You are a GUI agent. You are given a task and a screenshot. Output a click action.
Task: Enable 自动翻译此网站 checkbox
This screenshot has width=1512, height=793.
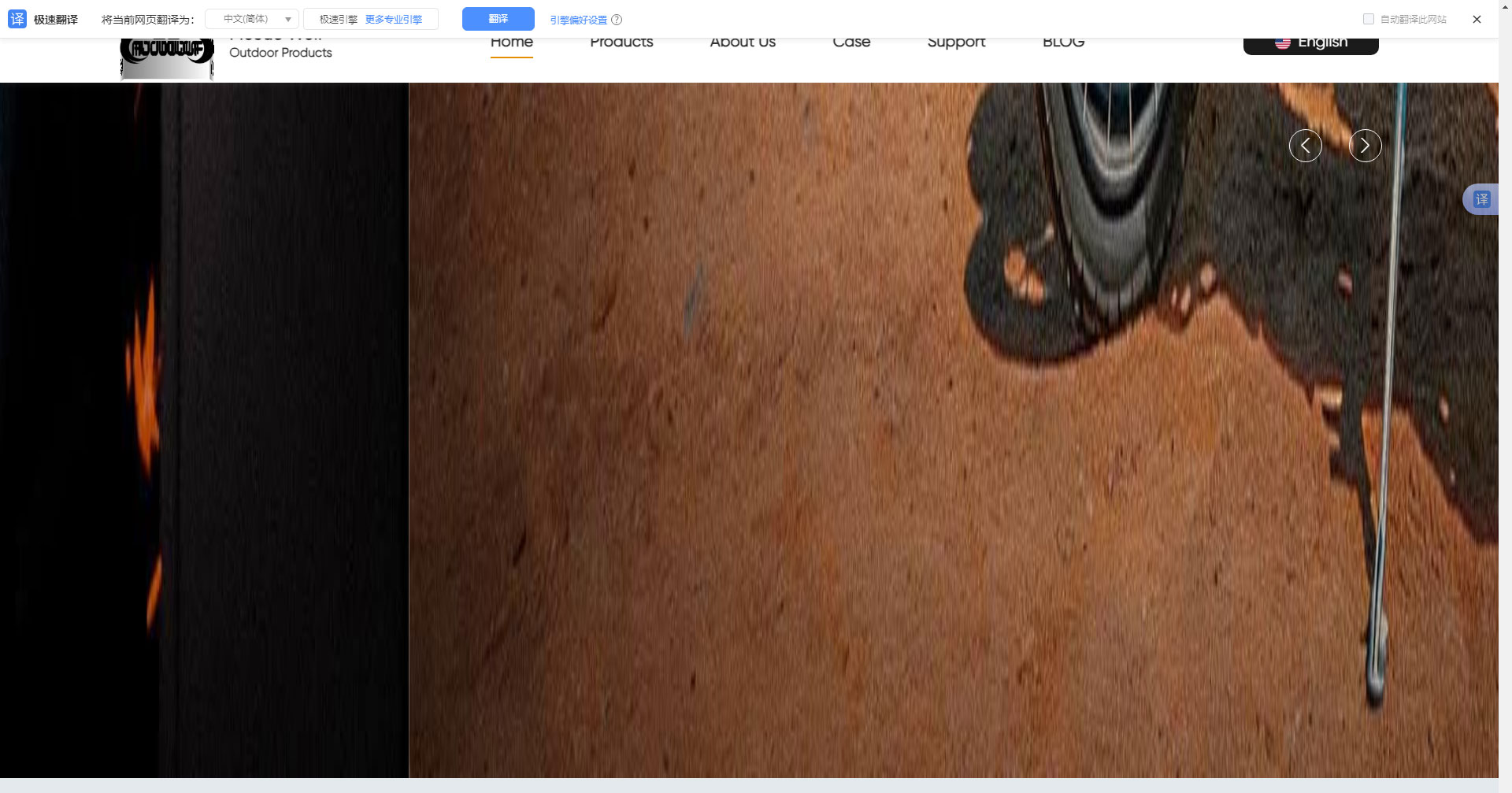pyautogui.click(x=1369, y=20)
